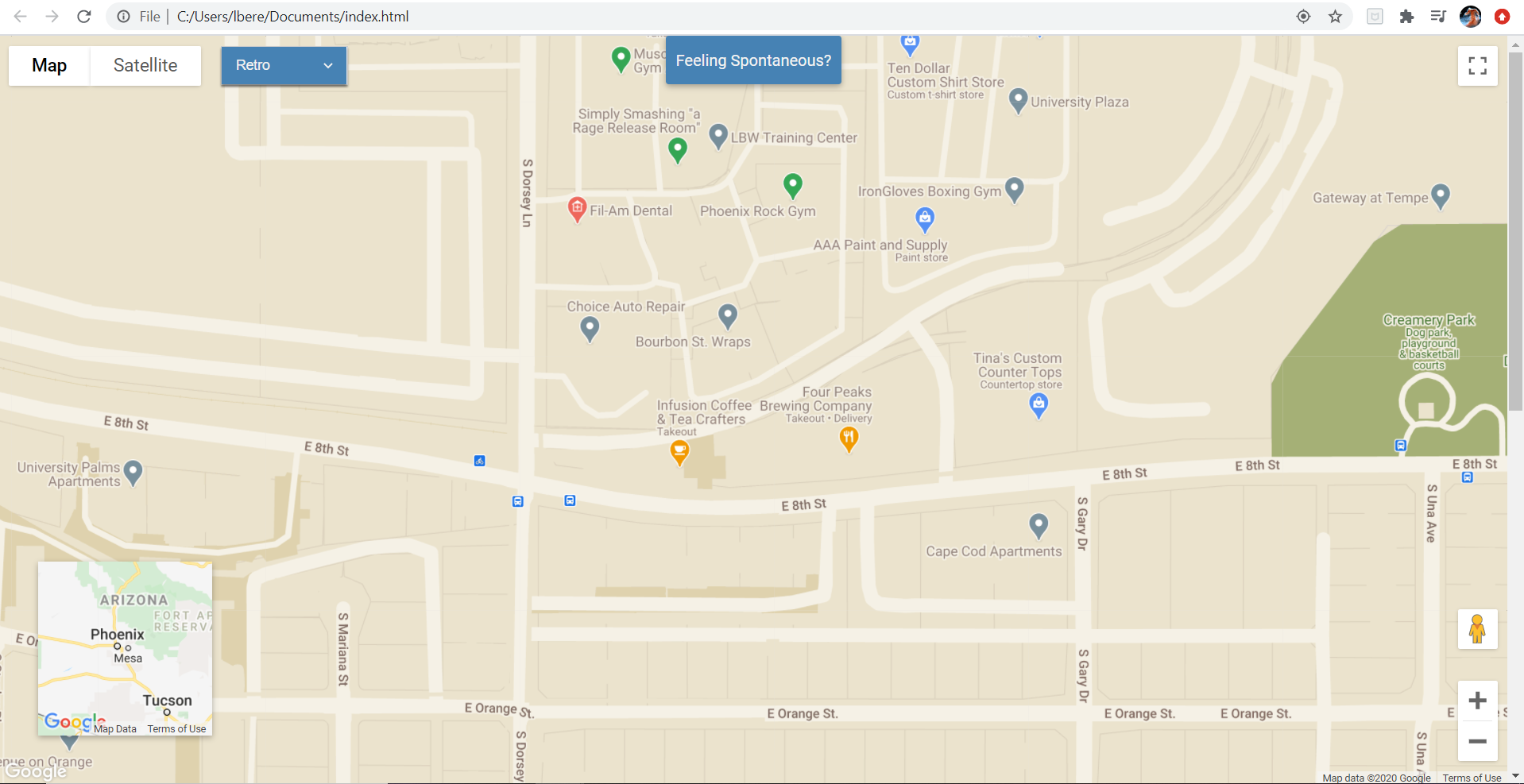Click the pin above Bourbon St. Wraps
1524x784 pixels.
pos(728,316)
